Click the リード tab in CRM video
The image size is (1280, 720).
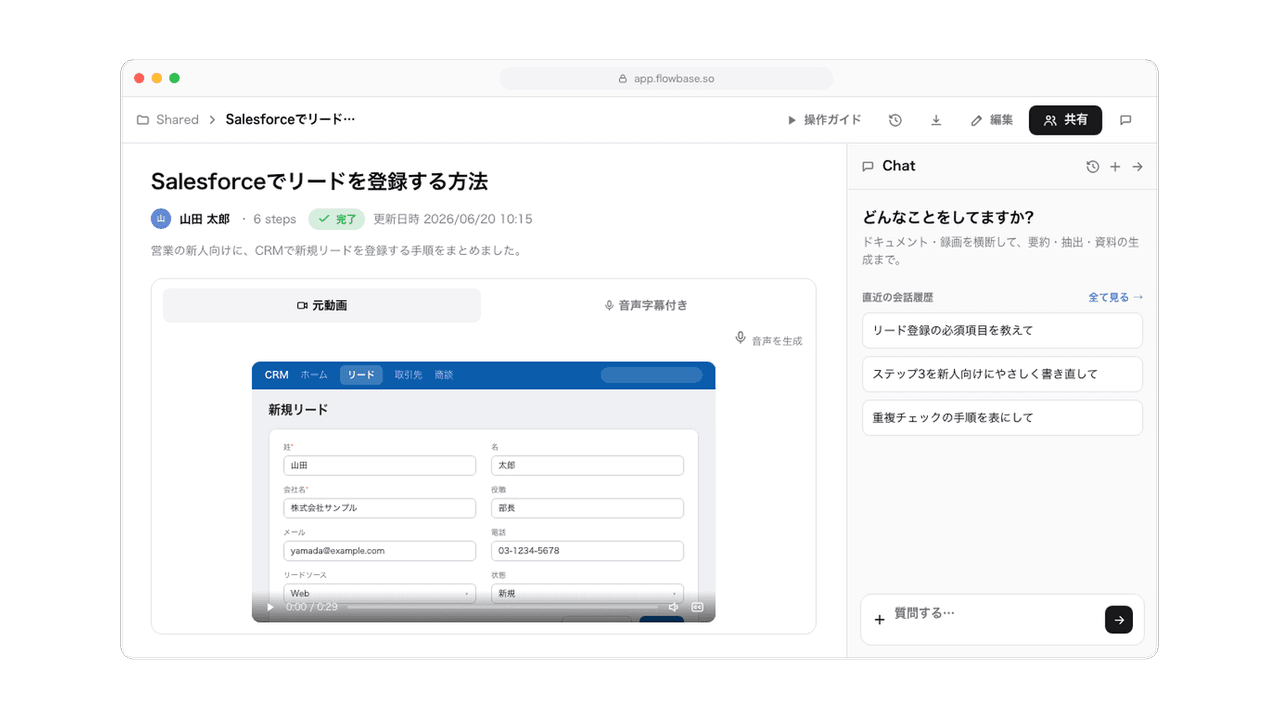click(x=361, y=375)
